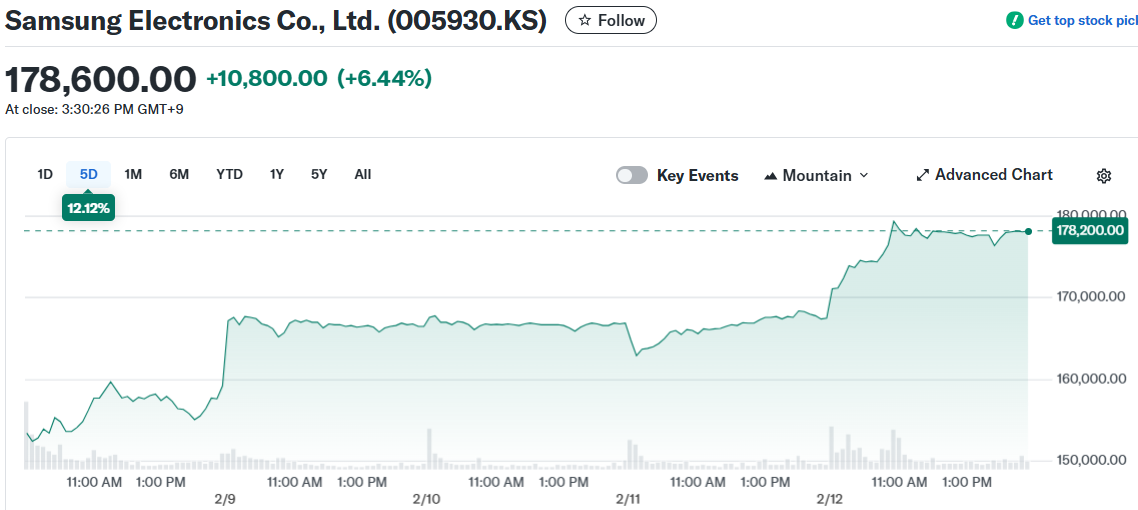Select the 1Y time range

click(277, 174)
